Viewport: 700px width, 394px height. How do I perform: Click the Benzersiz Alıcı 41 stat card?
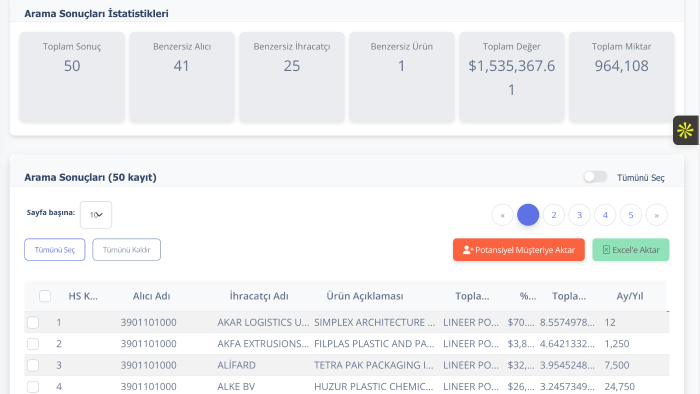click(182, 77)
